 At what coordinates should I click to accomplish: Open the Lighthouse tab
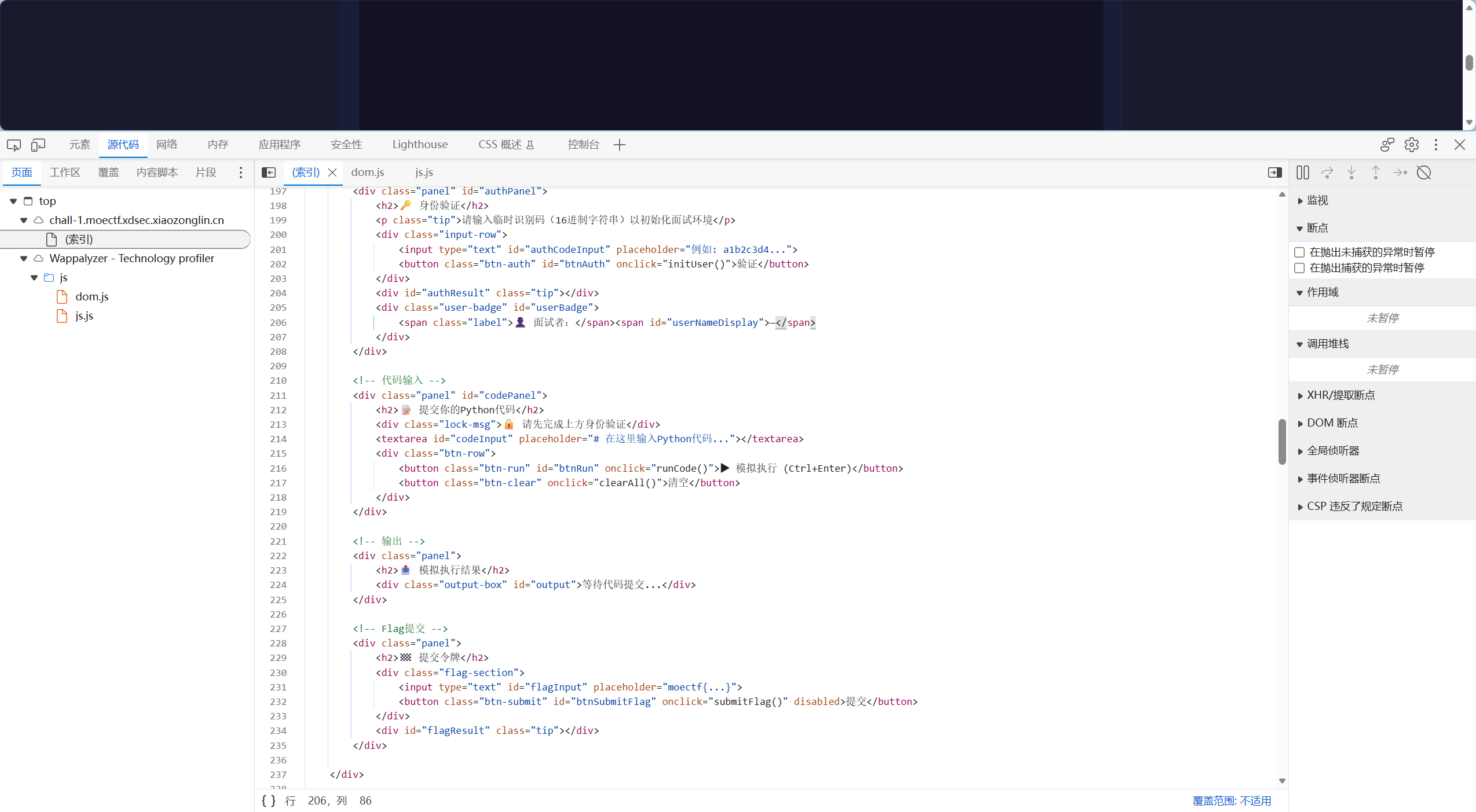pos(420,145)
